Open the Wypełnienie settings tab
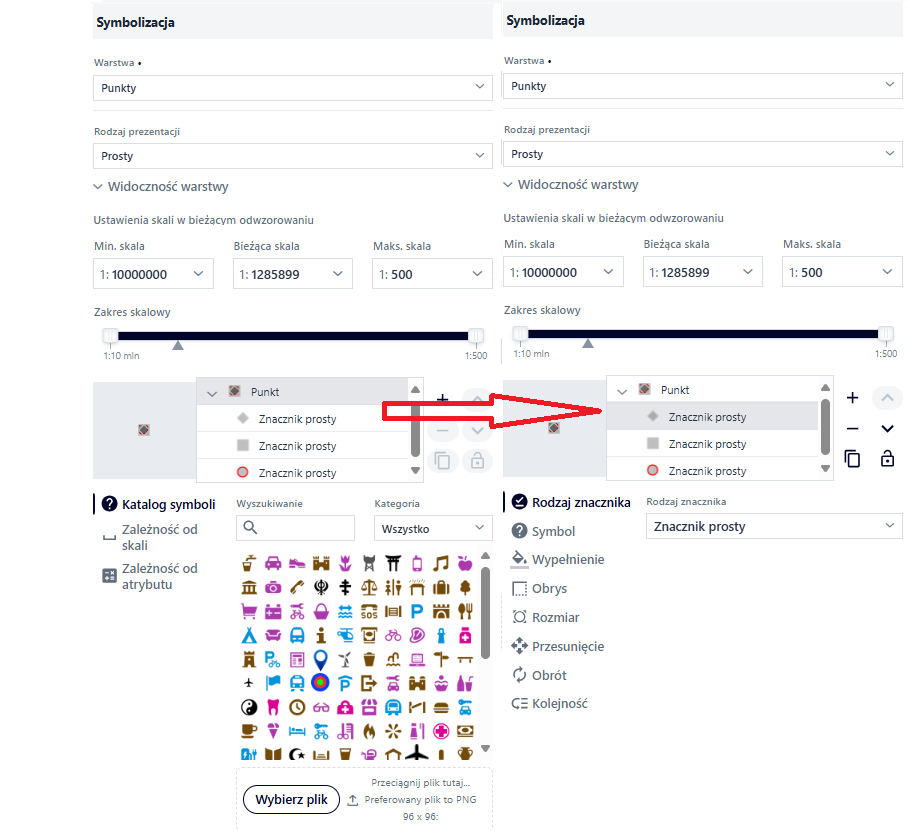This screenshot has width=908, height=830. pyautogui.click(x=567, y=560)
